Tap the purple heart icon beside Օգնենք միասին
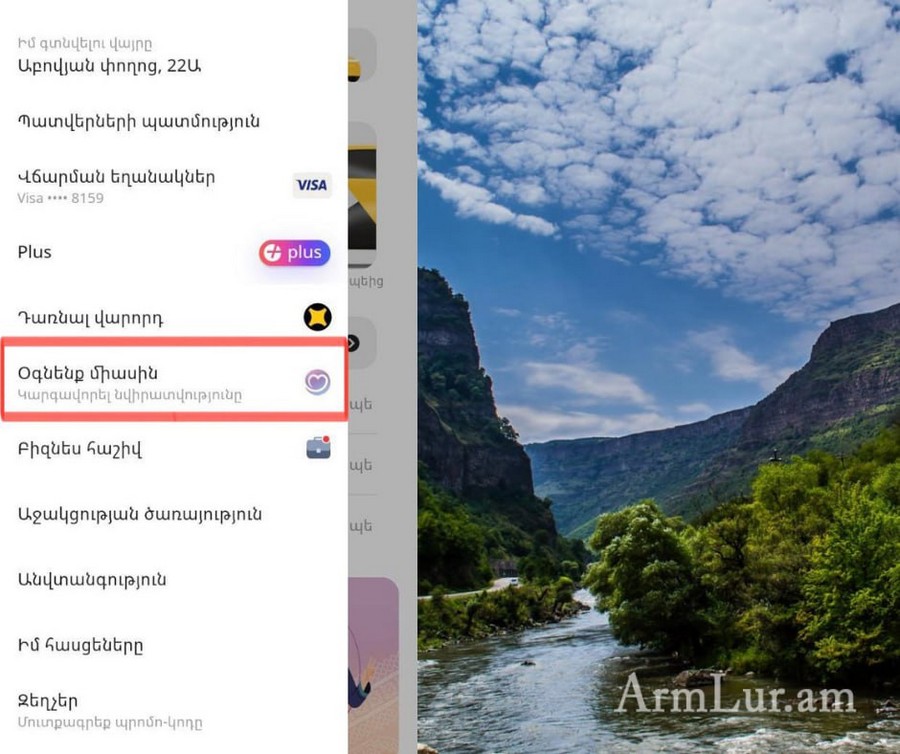The image size is (900, 754). (x=317, y=382)
